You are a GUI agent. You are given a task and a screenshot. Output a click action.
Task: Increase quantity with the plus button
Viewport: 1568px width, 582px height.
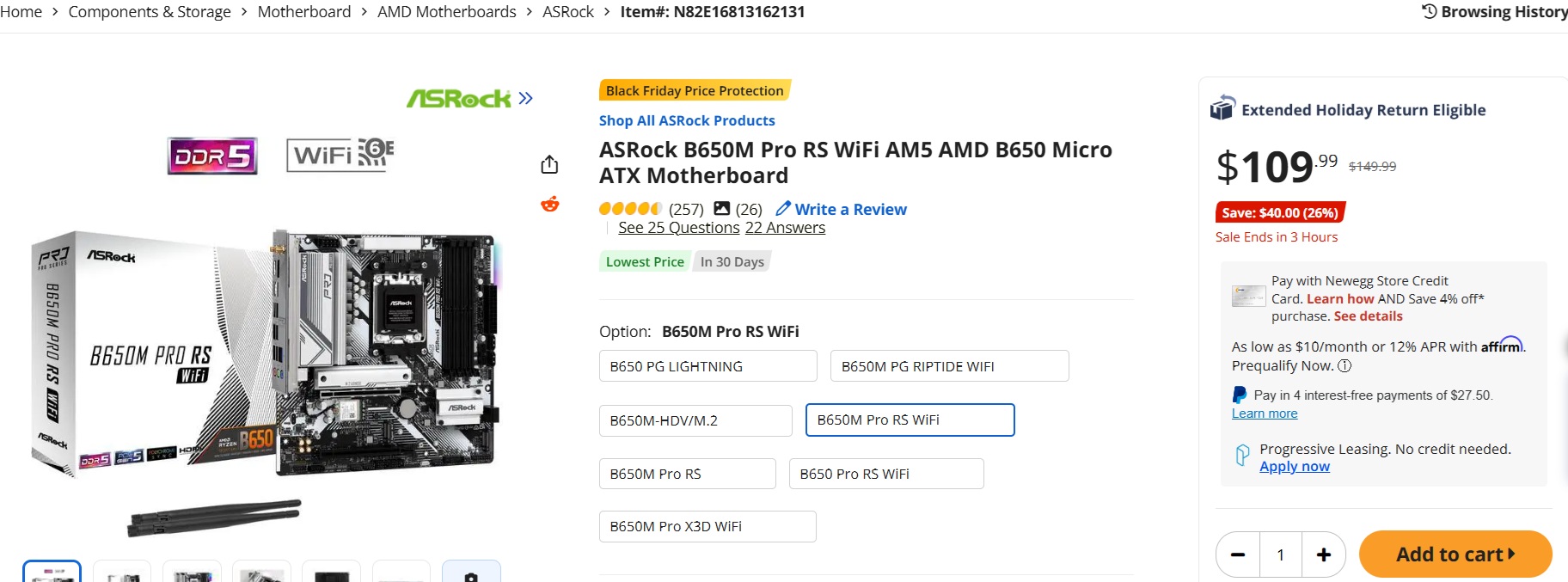(x=1324, y=554)
